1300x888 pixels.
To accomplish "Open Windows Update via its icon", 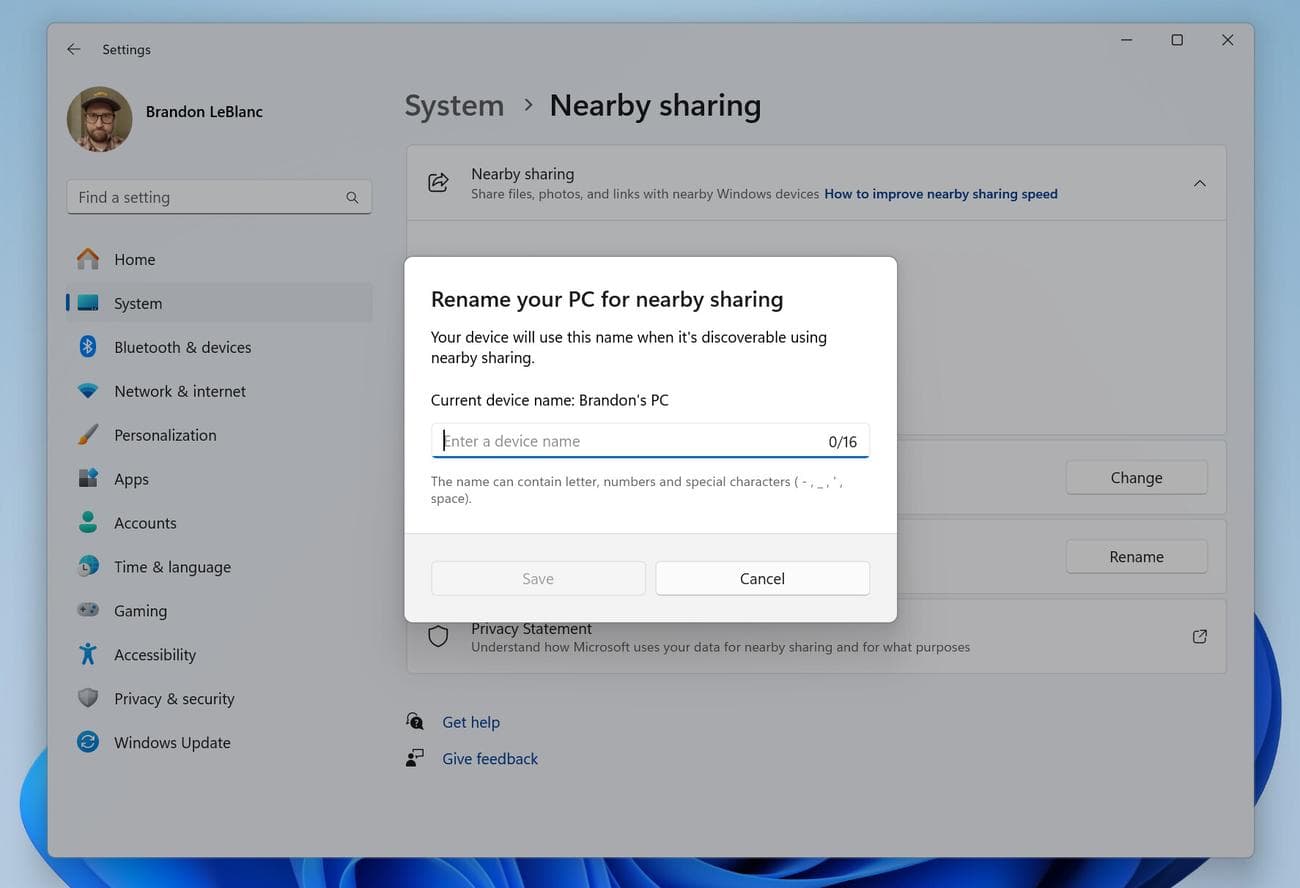I will tap(87, 742).
